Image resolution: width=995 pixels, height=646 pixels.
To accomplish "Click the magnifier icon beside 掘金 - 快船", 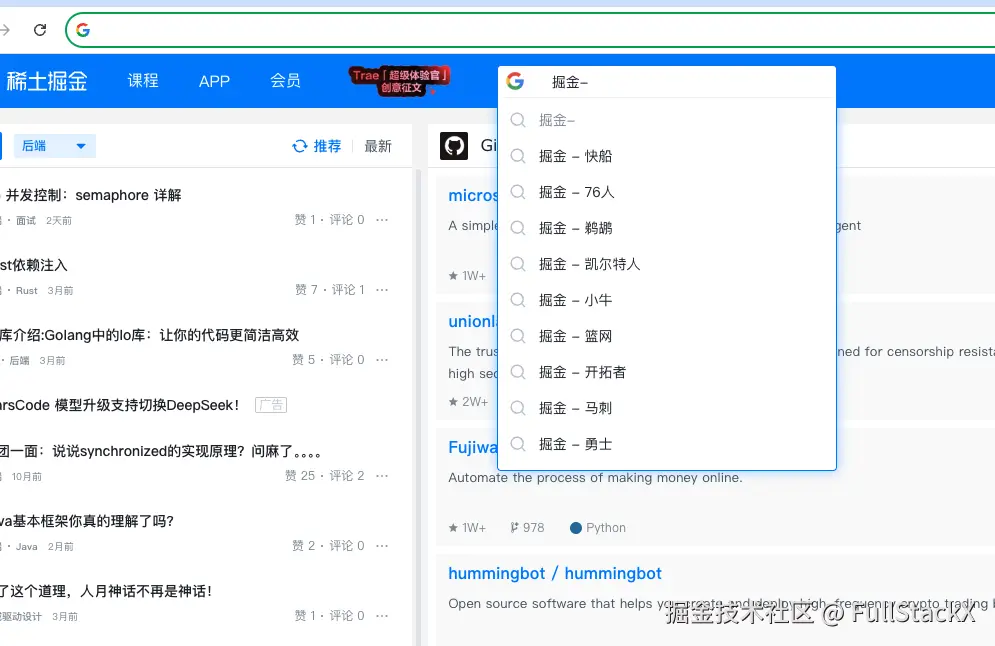I will [x=518, y=155].
